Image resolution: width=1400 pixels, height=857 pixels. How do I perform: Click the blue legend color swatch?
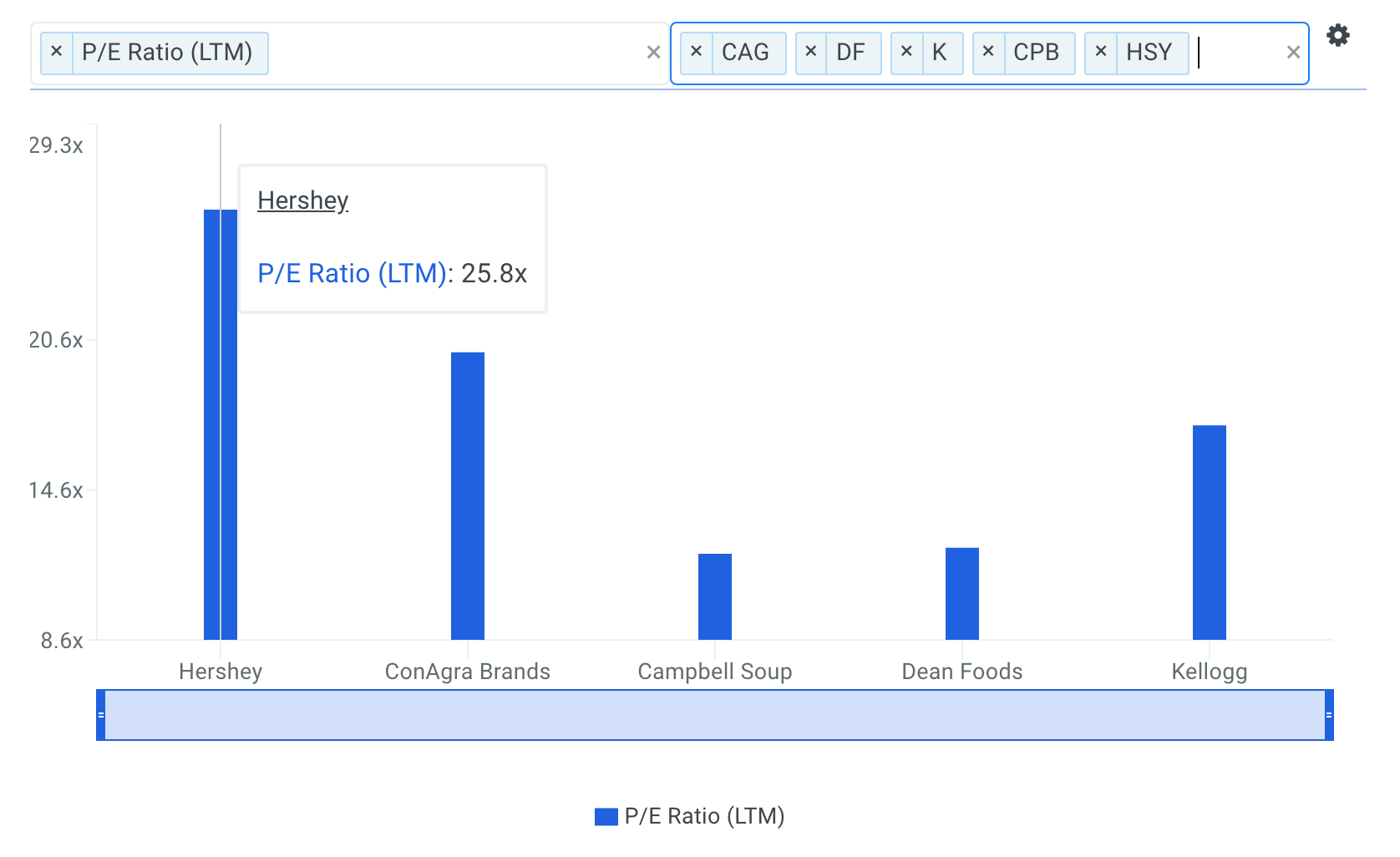click(x=606, y=817)
